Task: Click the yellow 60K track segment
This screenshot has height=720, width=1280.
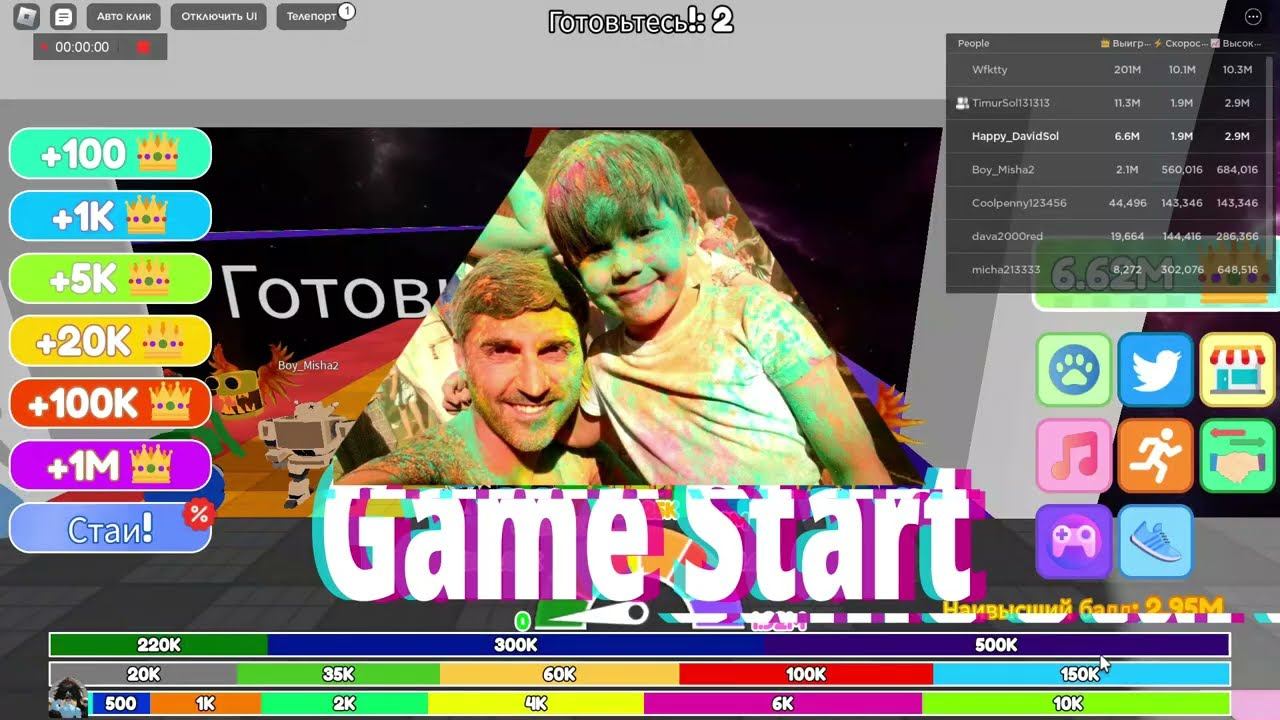Action: click(559, 674)
